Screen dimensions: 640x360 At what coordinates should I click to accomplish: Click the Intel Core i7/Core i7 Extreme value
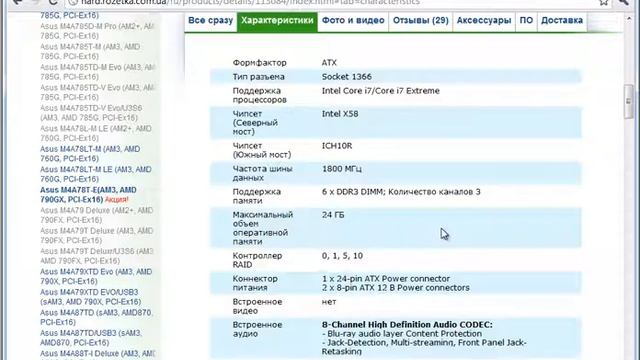click(381, 91)
